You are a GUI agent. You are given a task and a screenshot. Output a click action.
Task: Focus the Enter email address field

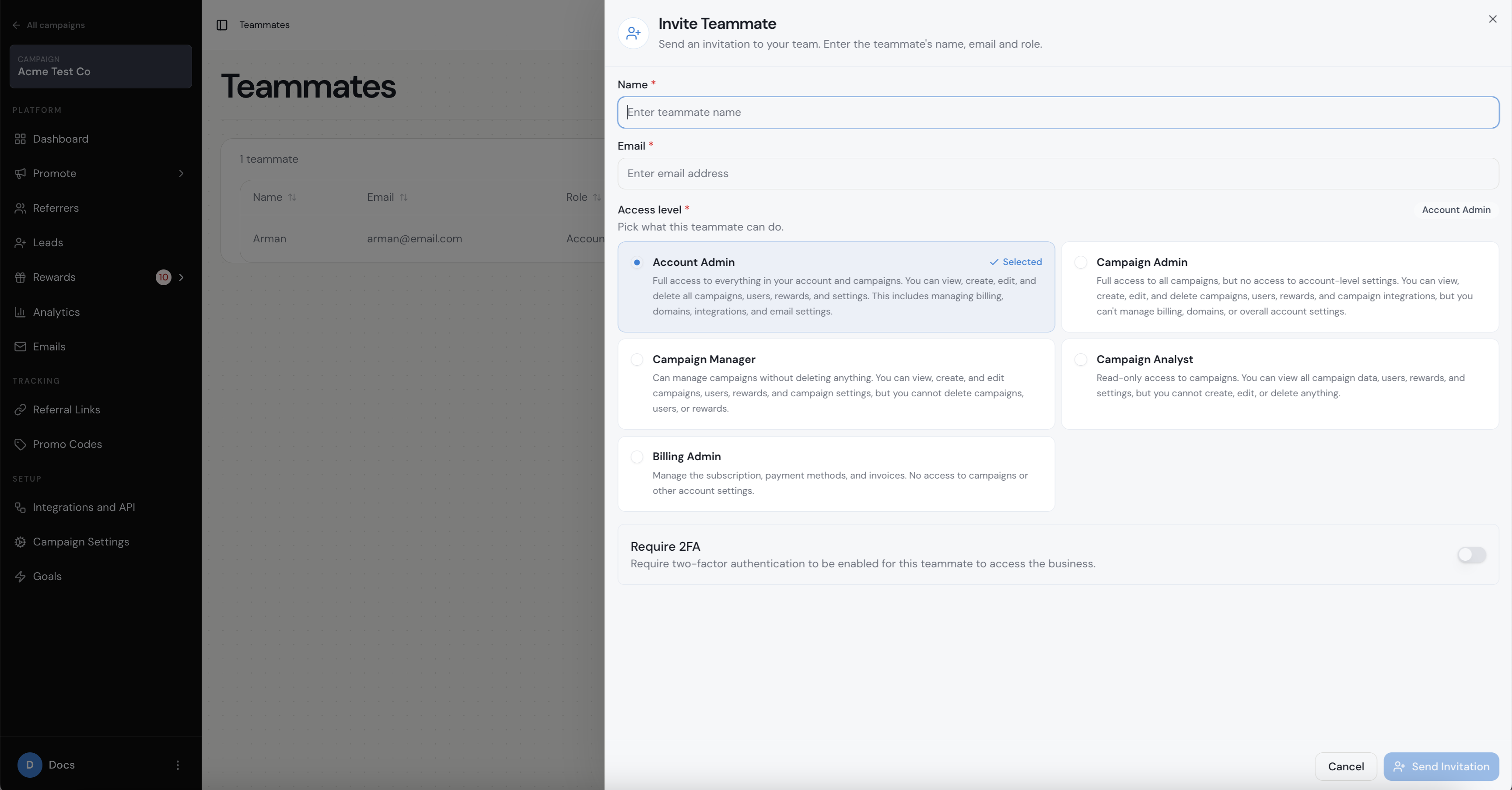click(x=1058, y=174)
